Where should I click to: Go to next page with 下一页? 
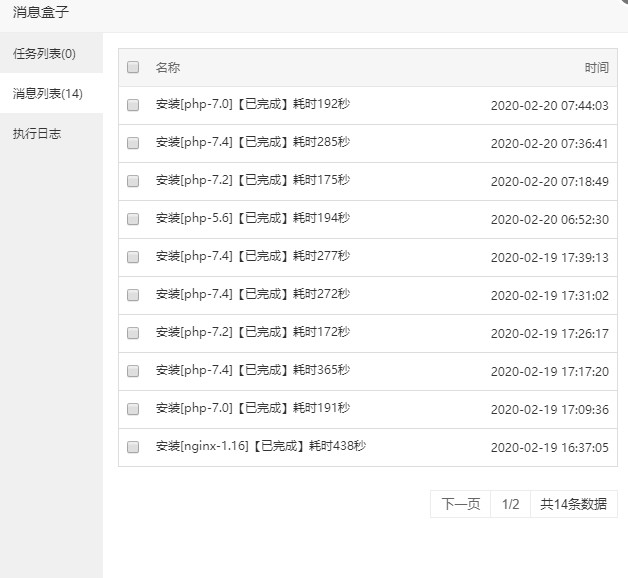coord(461,504)
